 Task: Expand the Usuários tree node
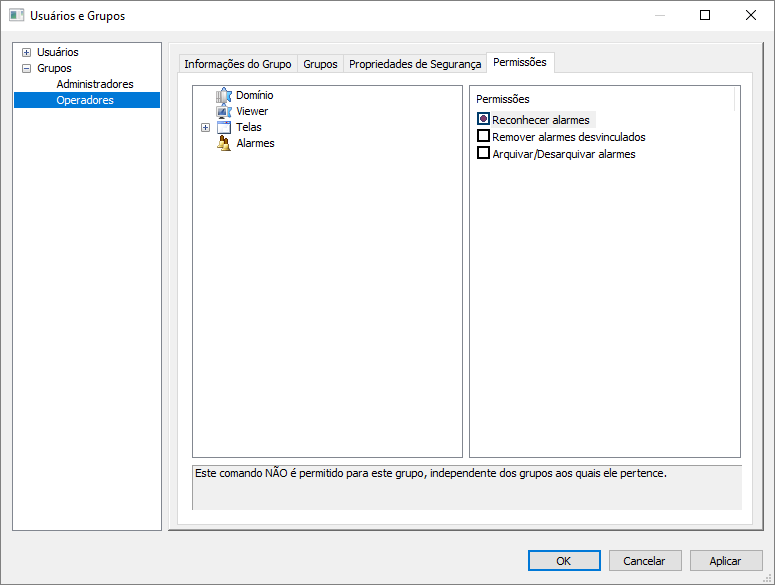26,52
